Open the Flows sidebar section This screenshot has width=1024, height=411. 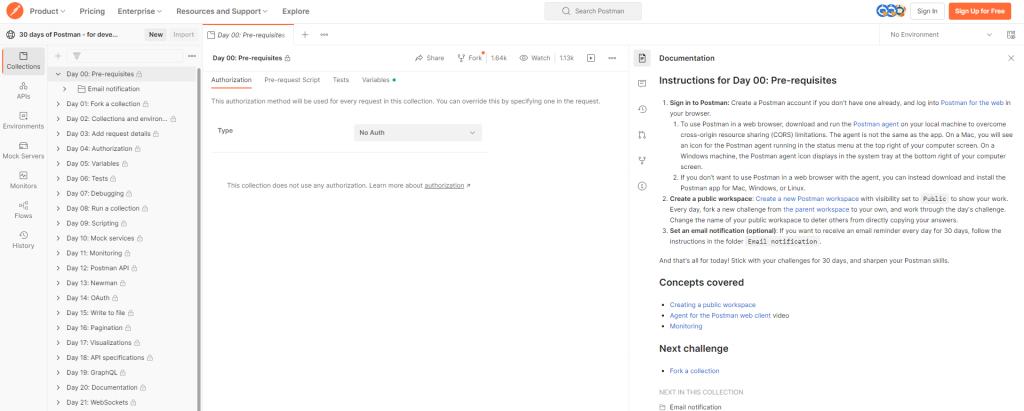pyautogui.click(x=24, y=210)
